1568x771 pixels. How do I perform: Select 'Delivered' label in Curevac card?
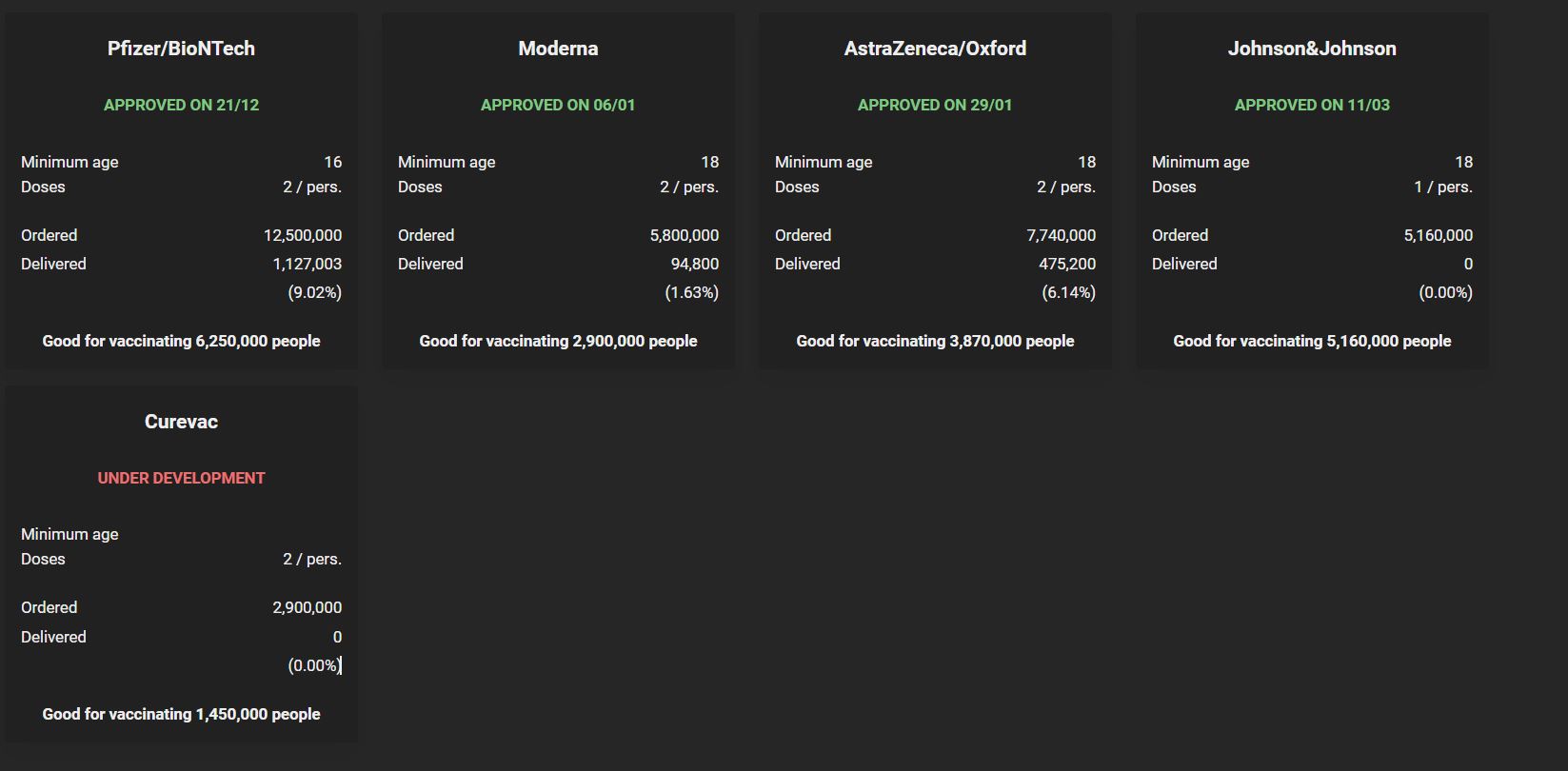coord(53,637)
